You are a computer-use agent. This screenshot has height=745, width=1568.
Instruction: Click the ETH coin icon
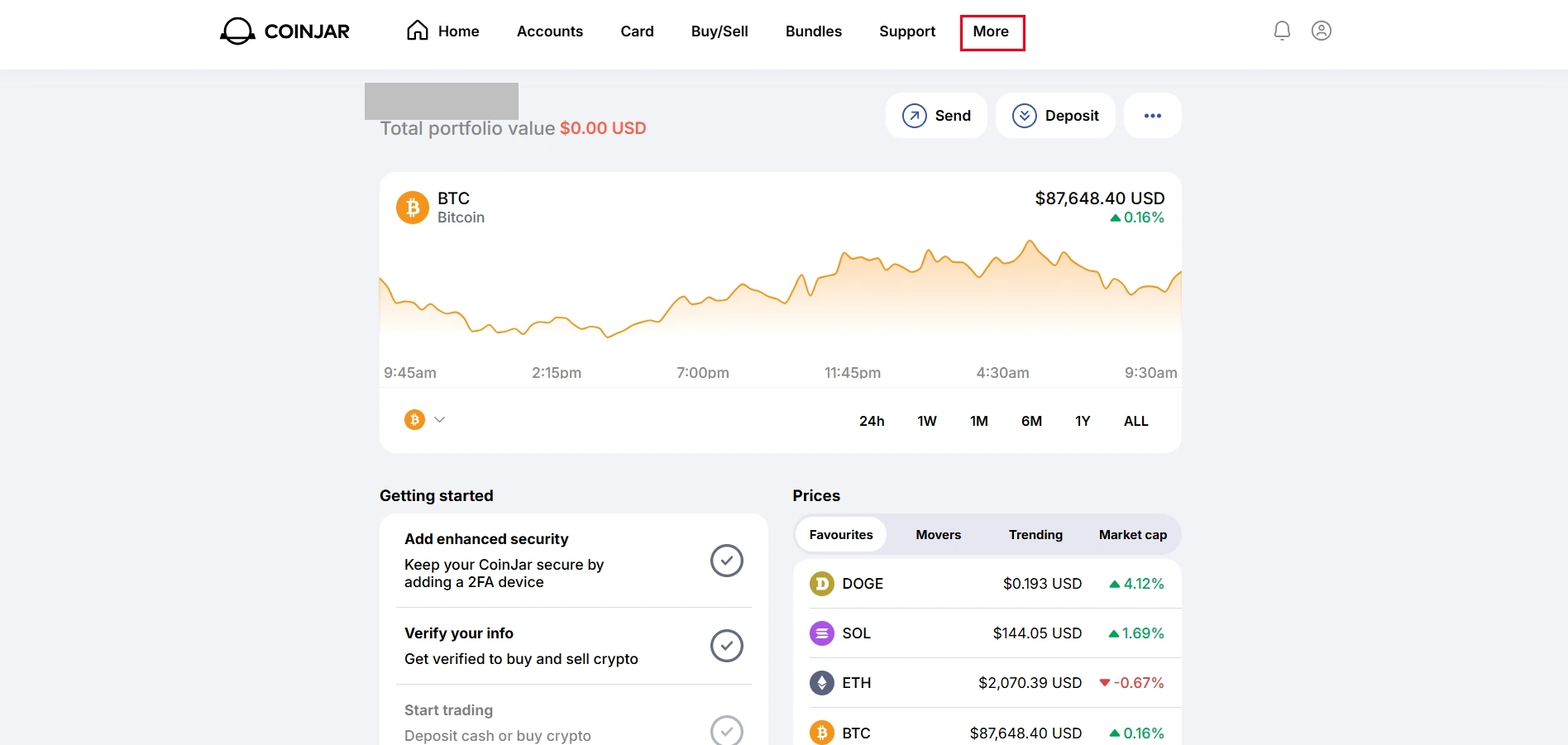(x=821, y=683)
